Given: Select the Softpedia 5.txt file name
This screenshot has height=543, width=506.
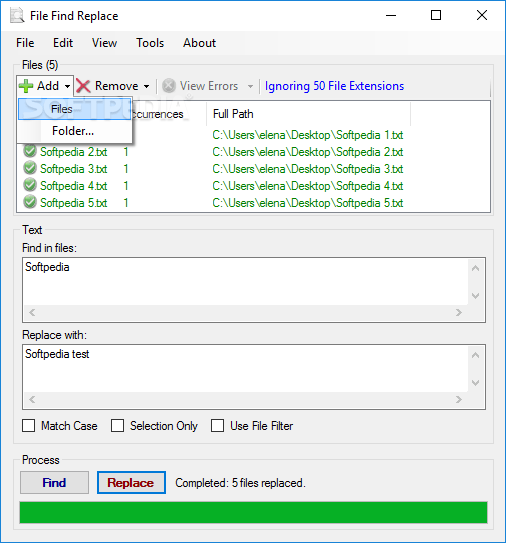Looking at the screenshot, I should pyautogui.click(x=73, y=203).
